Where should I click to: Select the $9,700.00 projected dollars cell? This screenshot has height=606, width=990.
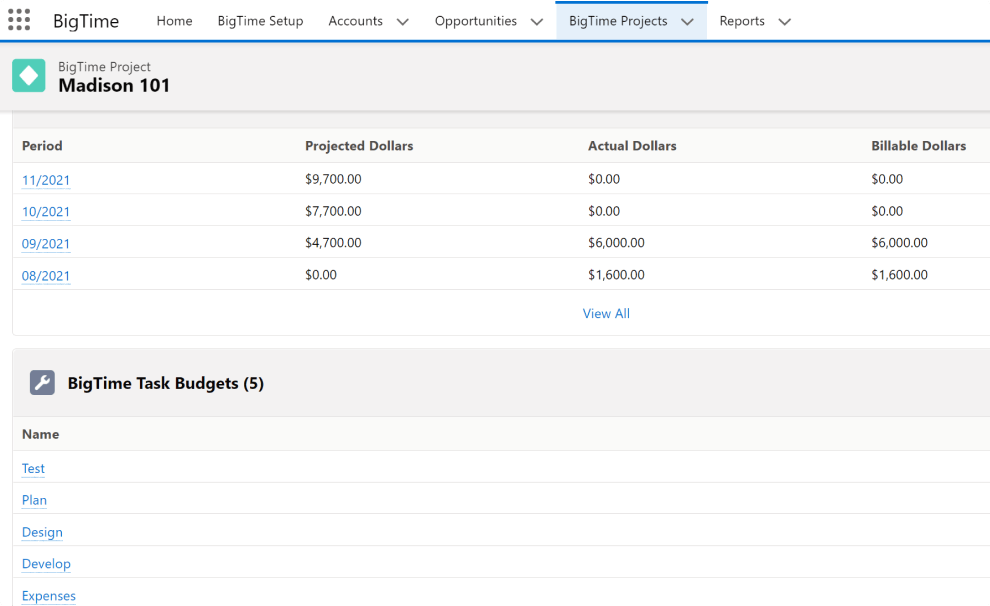tap(333, 179)
